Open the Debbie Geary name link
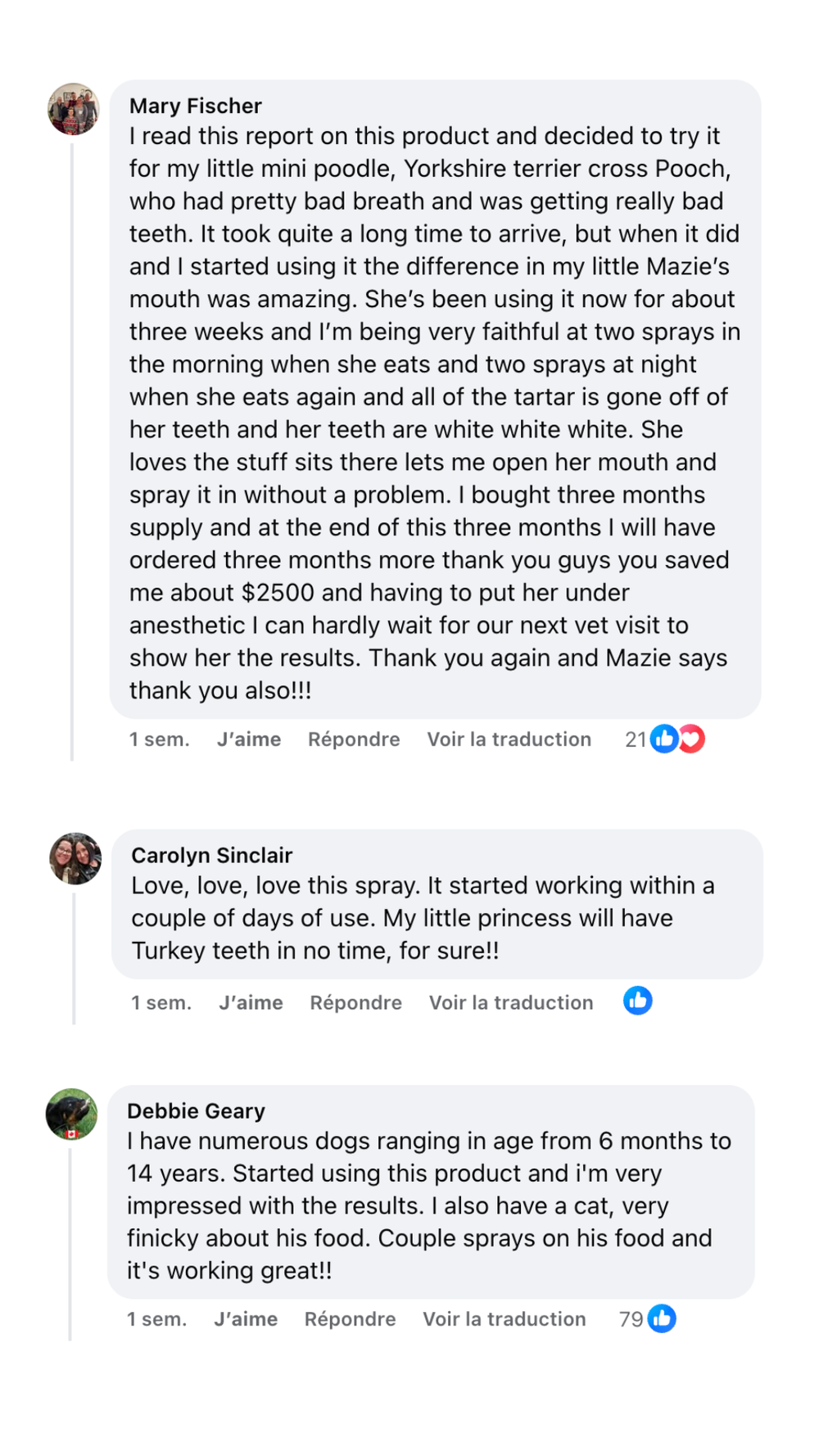The width and height of the screenshot is (819, 1456). tap(196, 1110)
